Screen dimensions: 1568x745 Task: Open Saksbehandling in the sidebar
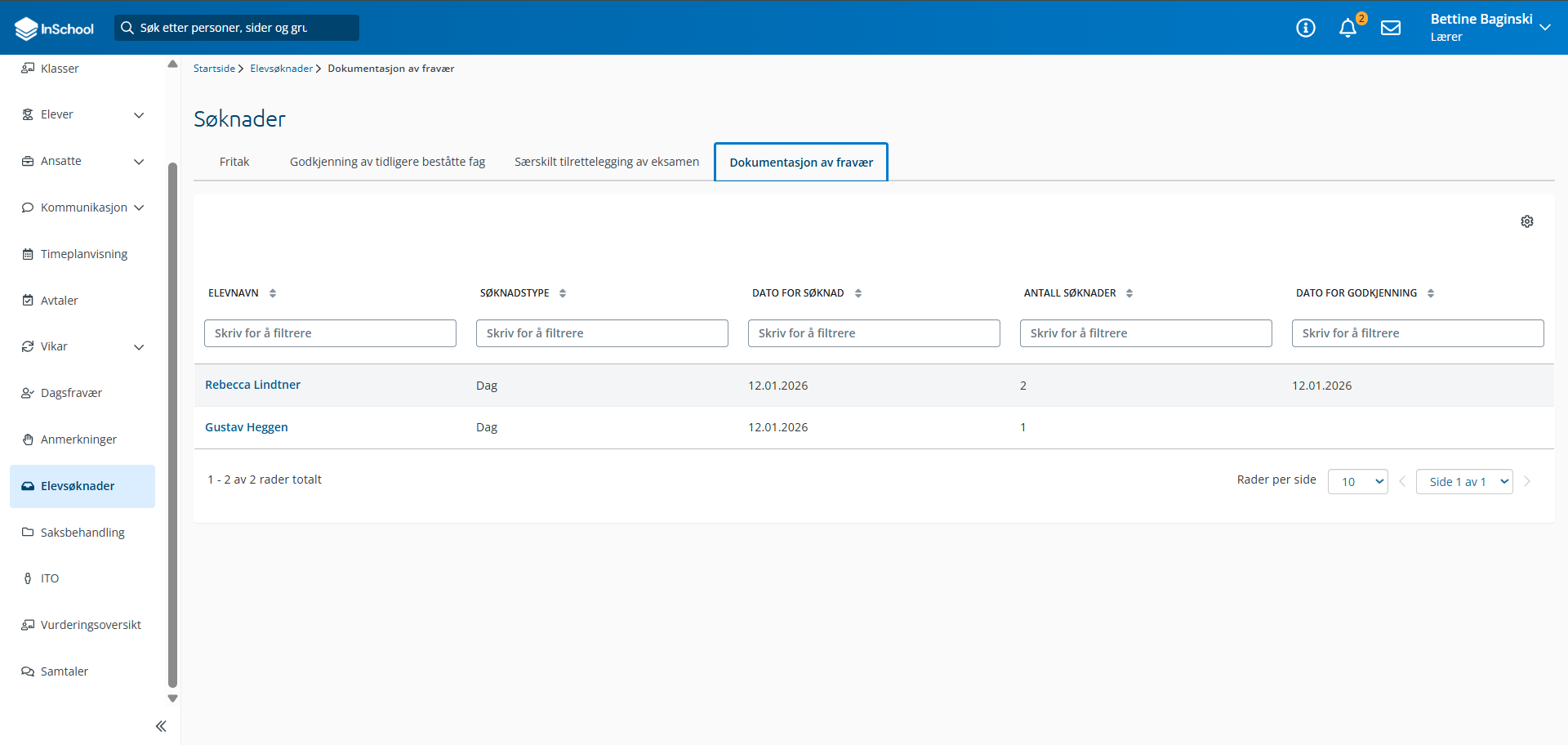point(82,533)
